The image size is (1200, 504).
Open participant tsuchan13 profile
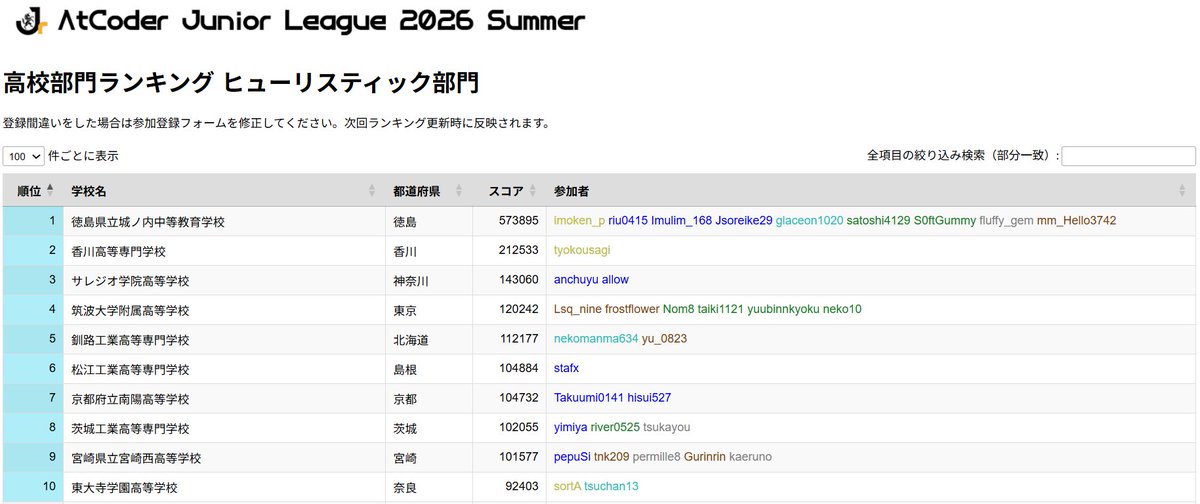[x=611, y=487]
